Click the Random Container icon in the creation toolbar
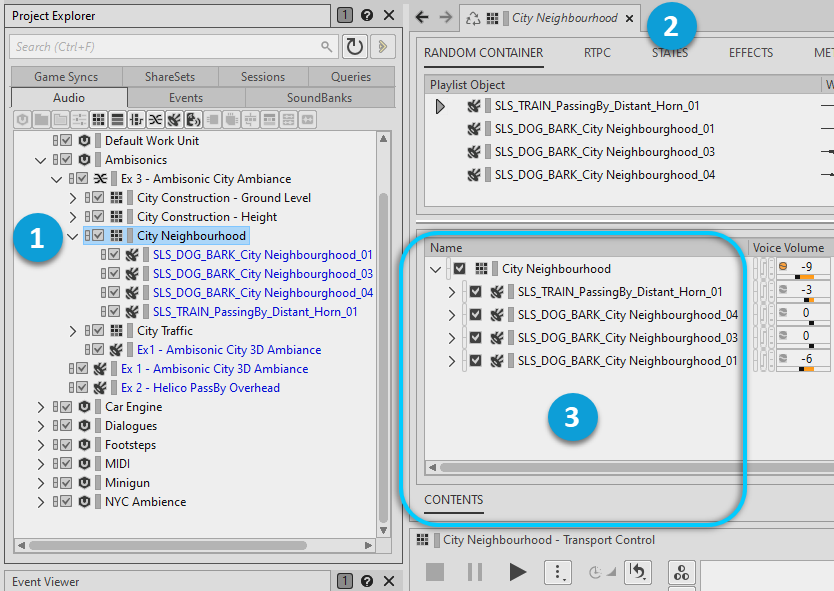The height and width of the screenshot is (591, 834). [x=98, y=119]
